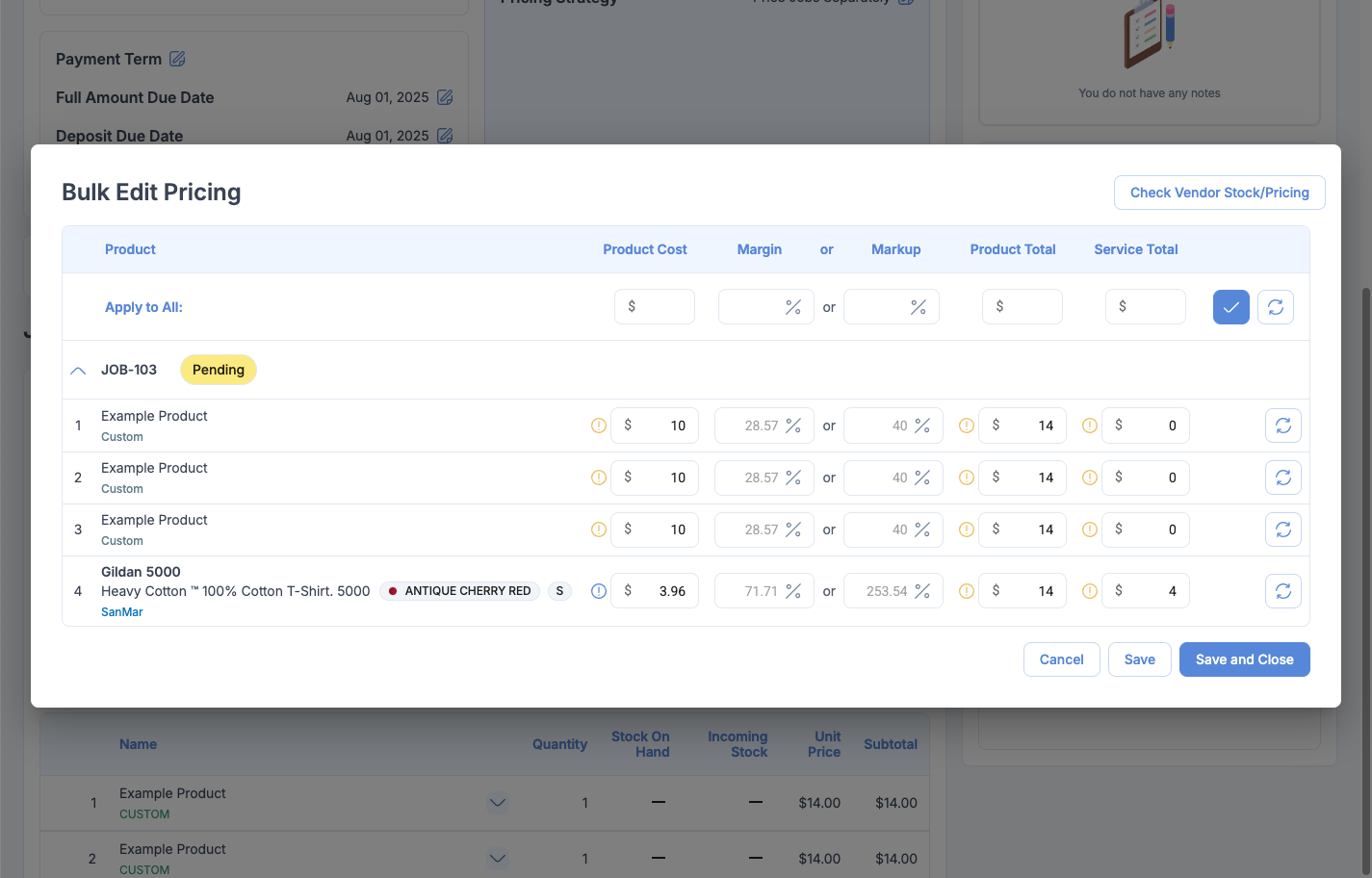Reset pricing for row 3 Example Product
Screen dimensions: 1372x878
click(1282, 529)
